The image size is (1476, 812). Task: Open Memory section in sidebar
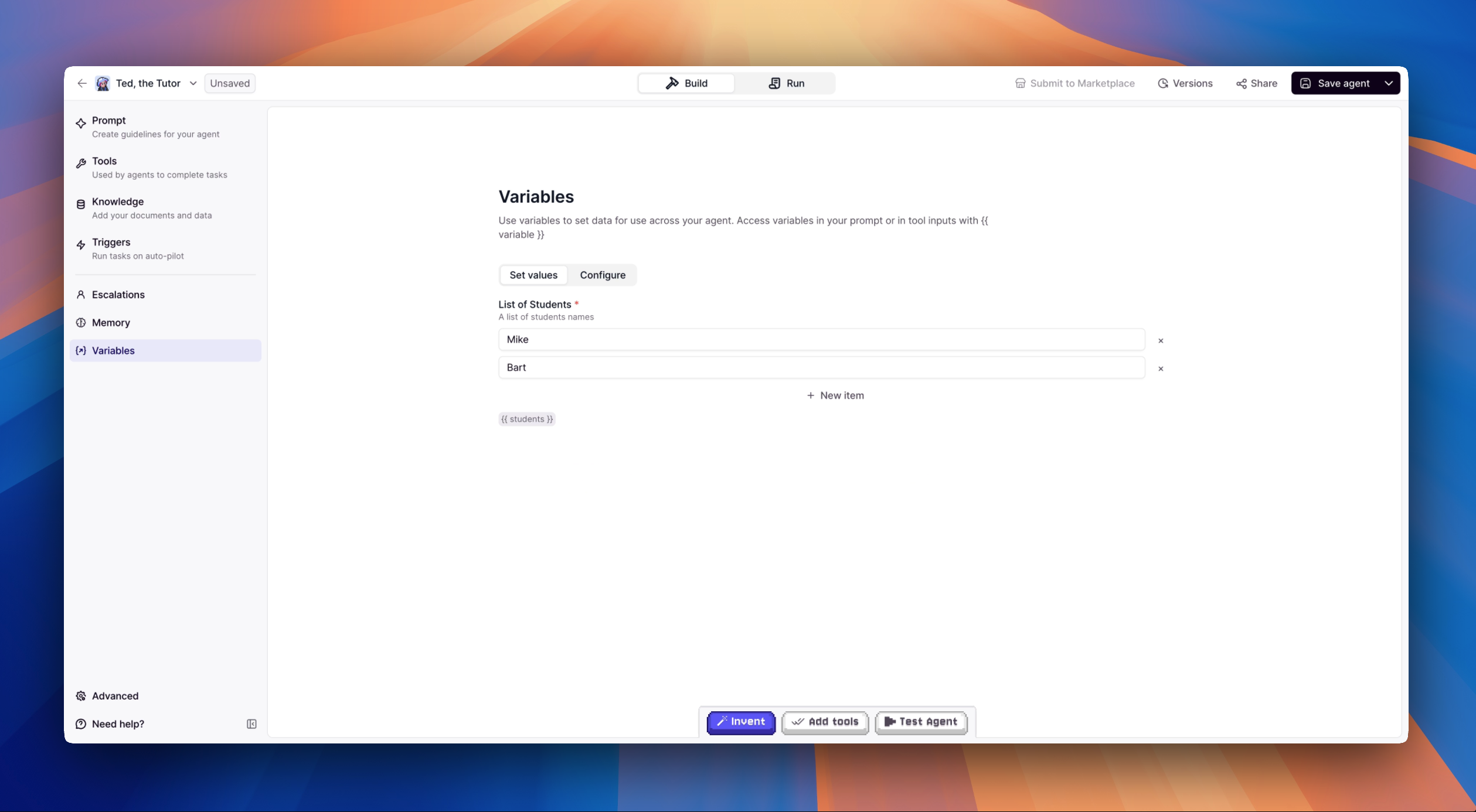(x=111, y=323)
